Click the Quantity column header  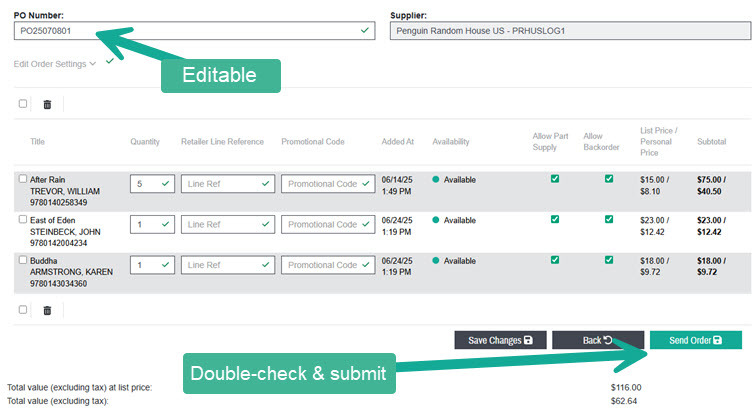pos(145,142)
